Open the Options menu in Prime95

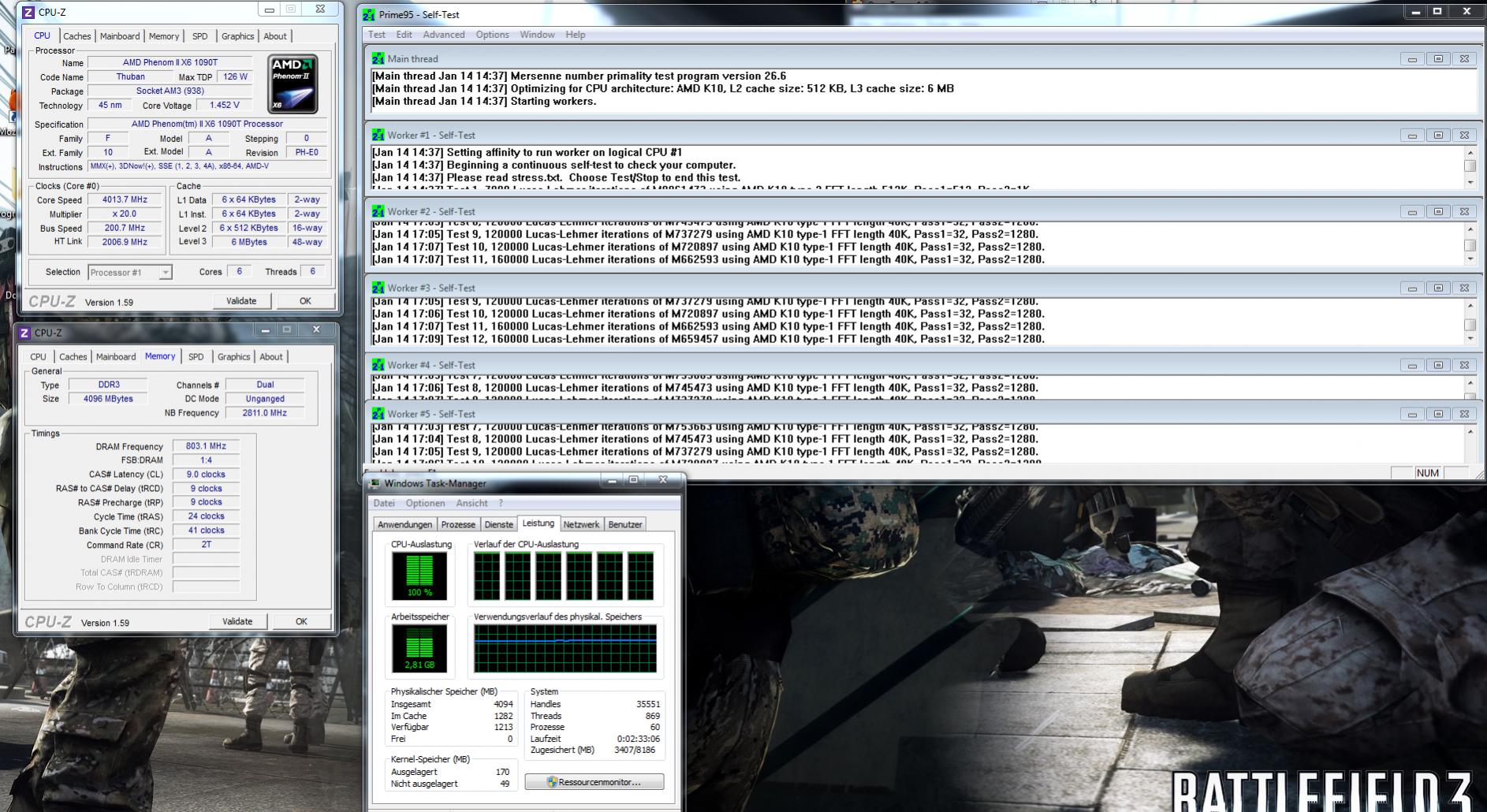click(x=493, y=35)
